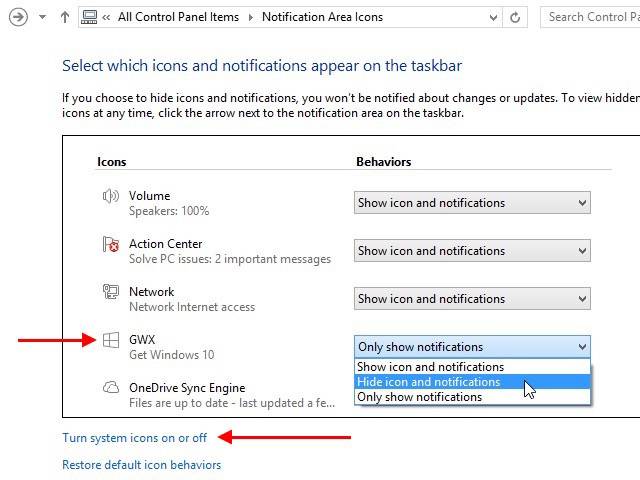Image resolution: width=640 pixels, height=480 pixels.
Task: Refresh the Control Panel page
Action: [515, 17]
